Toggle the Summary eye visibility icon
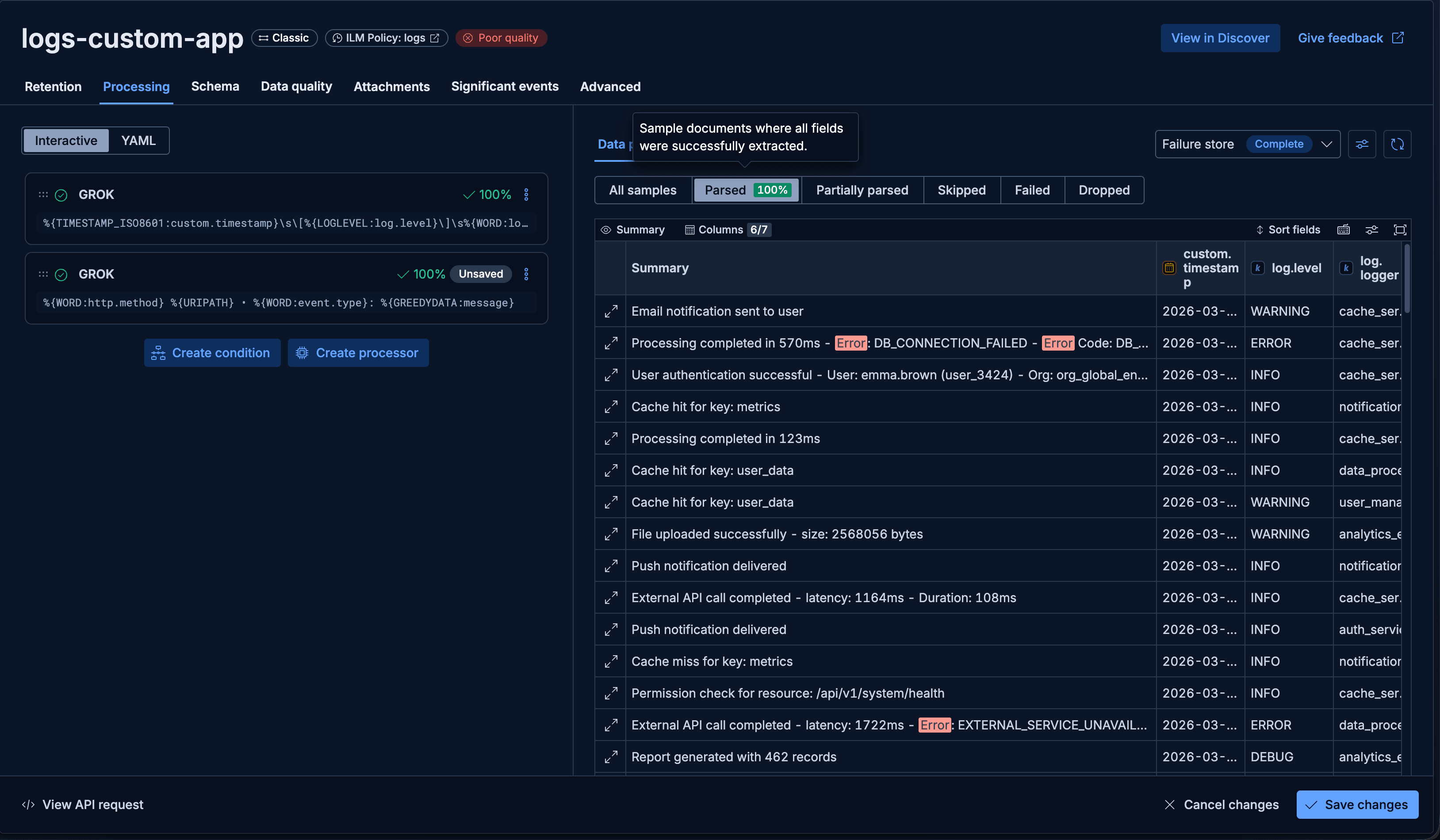 click(606, 229)
